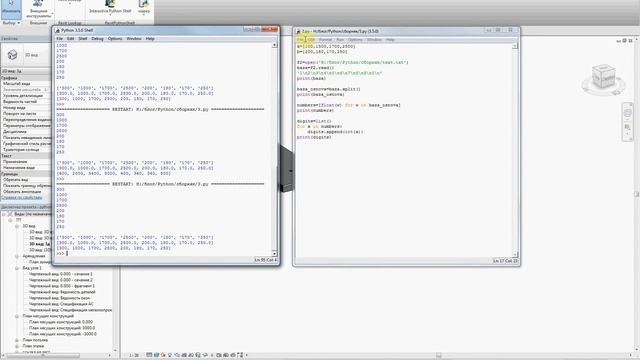Screen dimensions: 640x360
Task: Click the zoom tool on navigation bar
Action: tap(628, 128)
